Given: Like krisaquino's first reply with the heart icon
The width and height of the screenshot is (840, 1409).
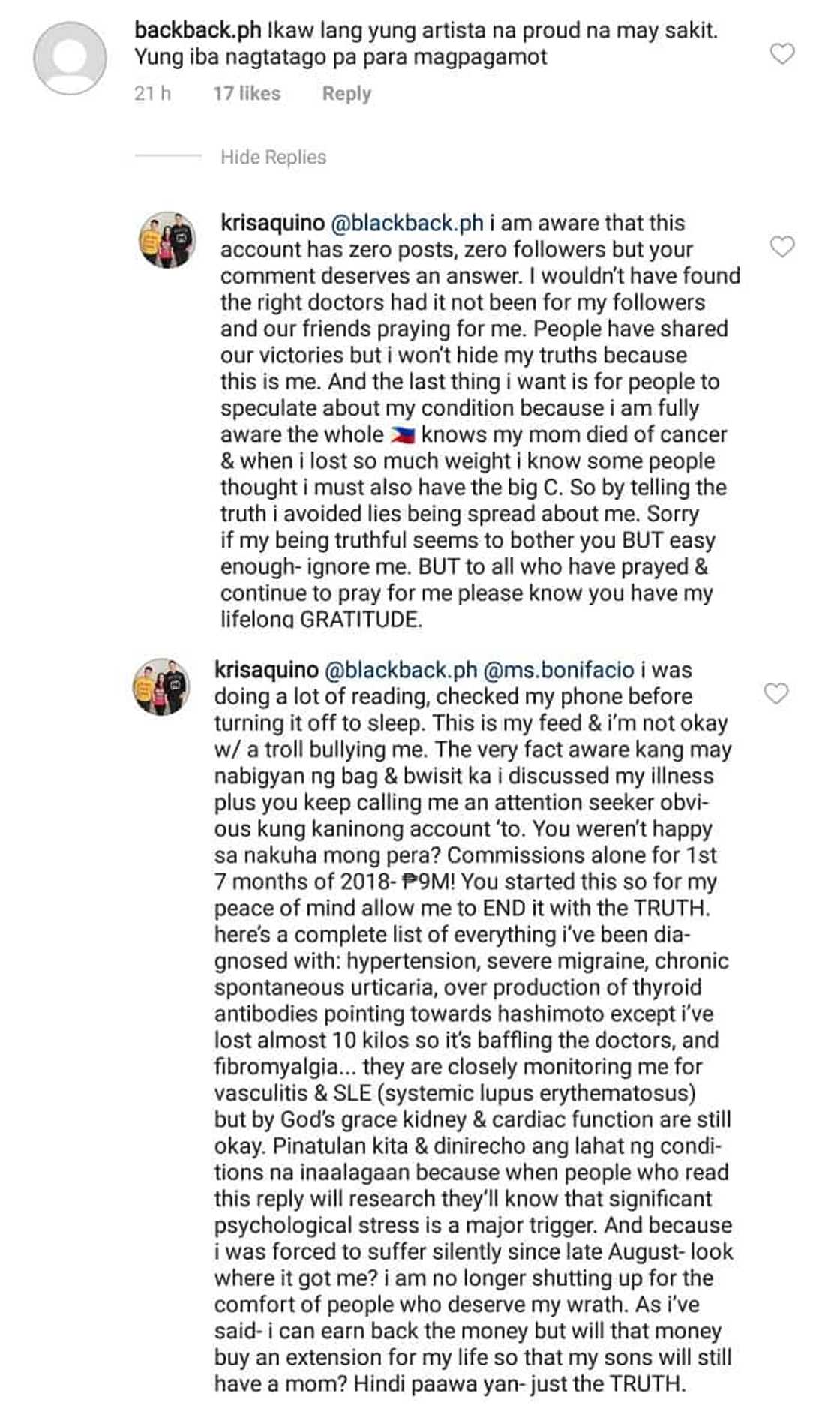Looking at the screenshot, I should [781, 248].
